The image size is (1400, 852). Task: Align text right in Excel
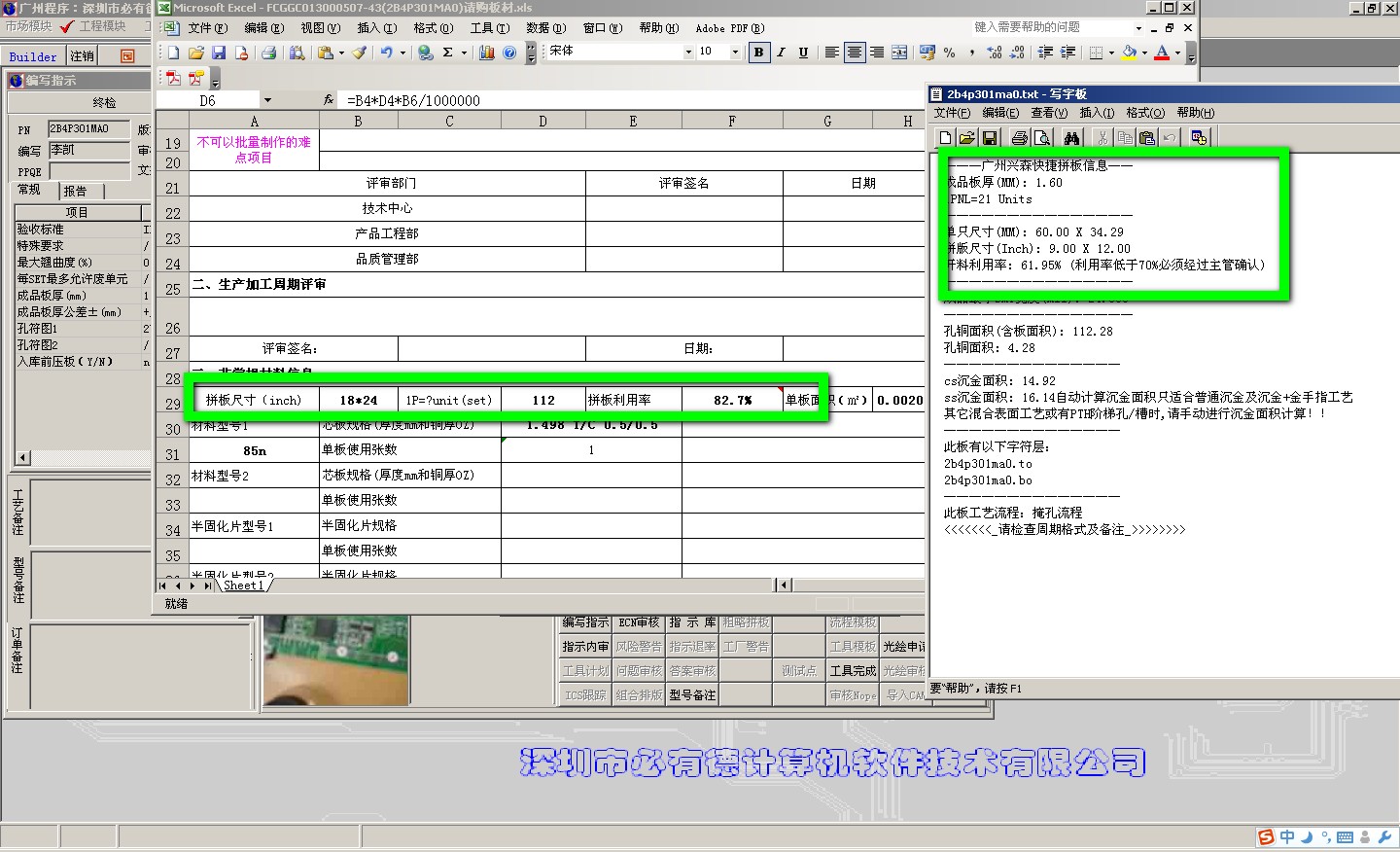click(877, 53)
